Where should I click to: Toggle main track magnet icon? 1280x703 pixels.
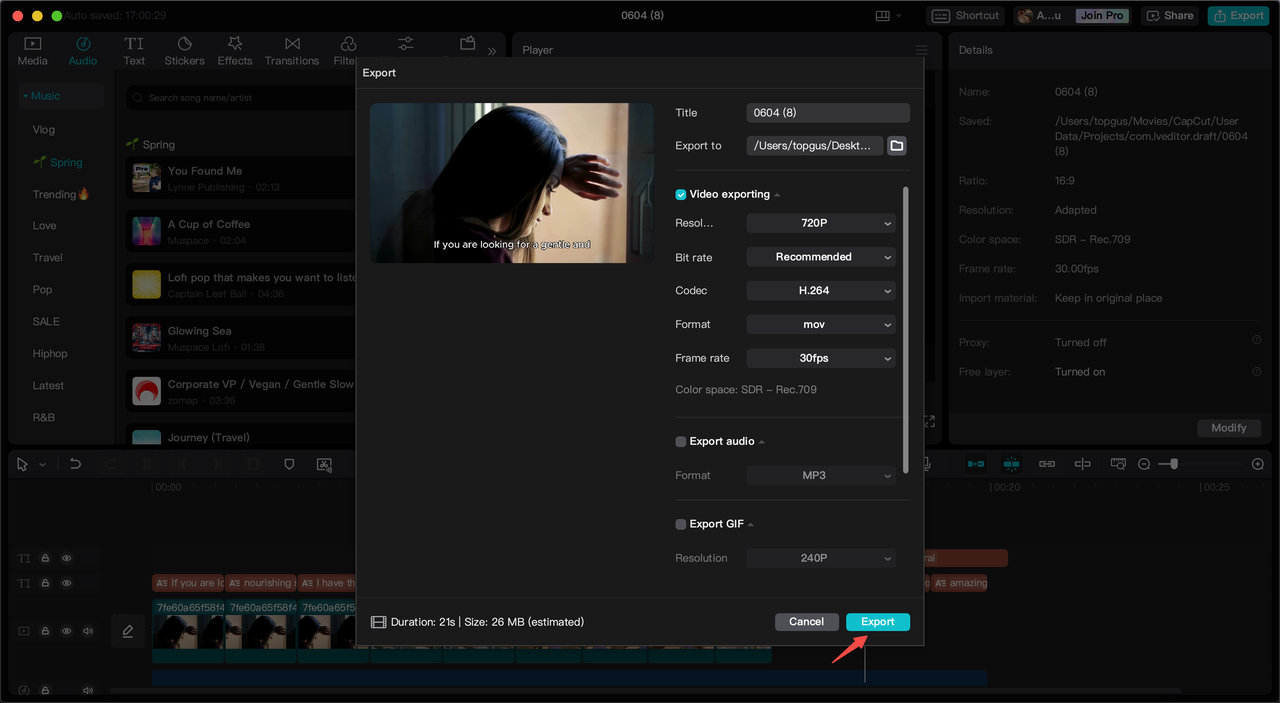click(976, 464)
